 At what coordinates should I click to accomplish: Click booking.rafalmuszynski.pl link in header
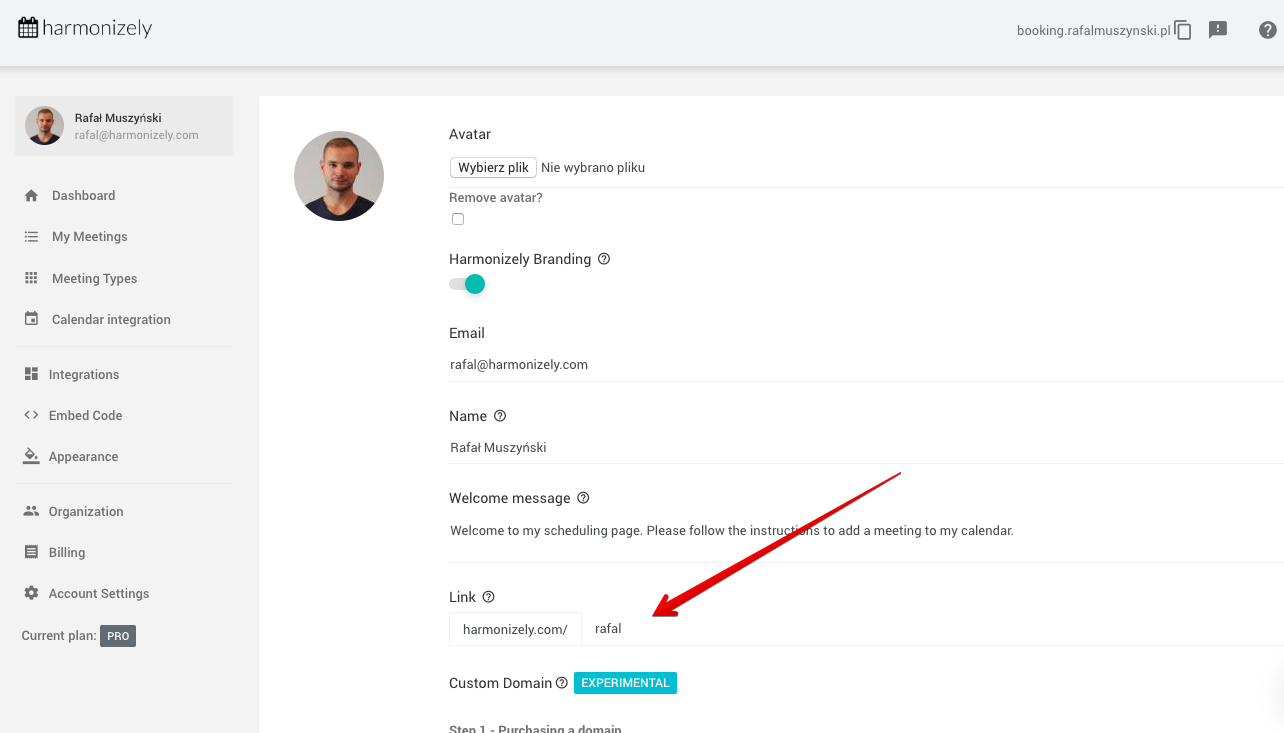[x=1093, y=30]
